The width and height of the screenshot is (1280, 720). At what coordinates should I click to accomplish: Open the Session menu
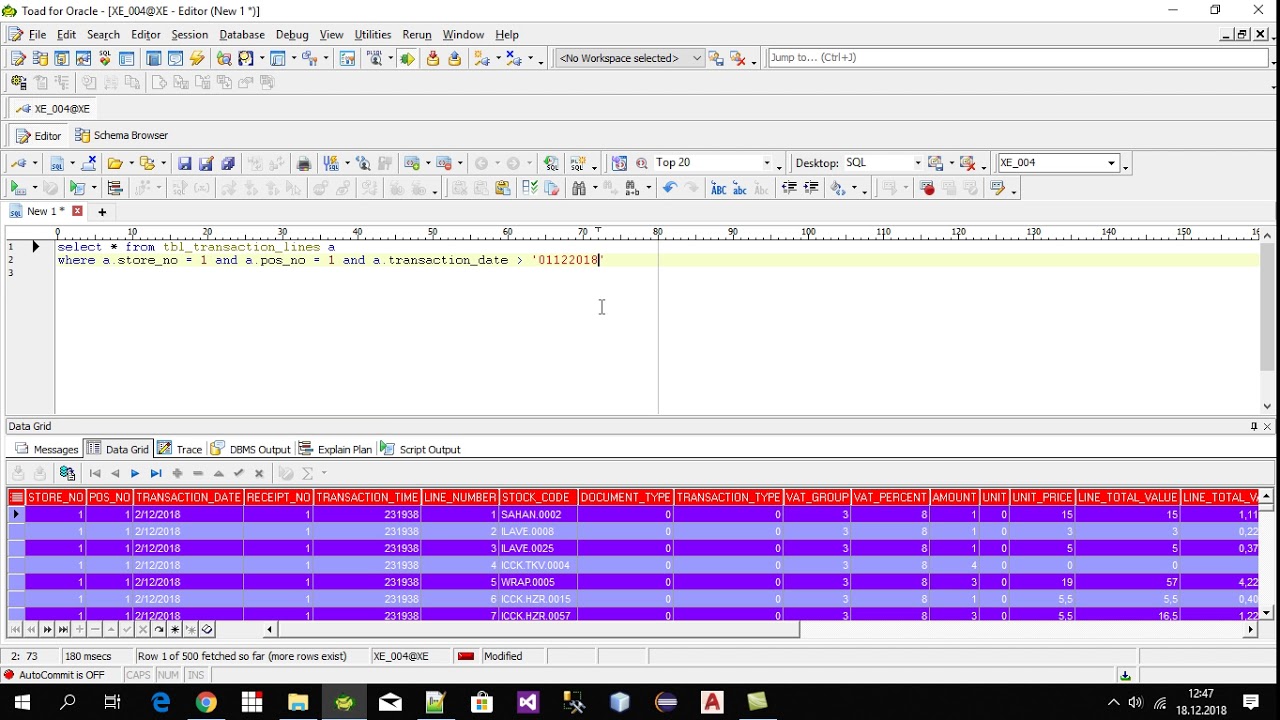(190, 35)
